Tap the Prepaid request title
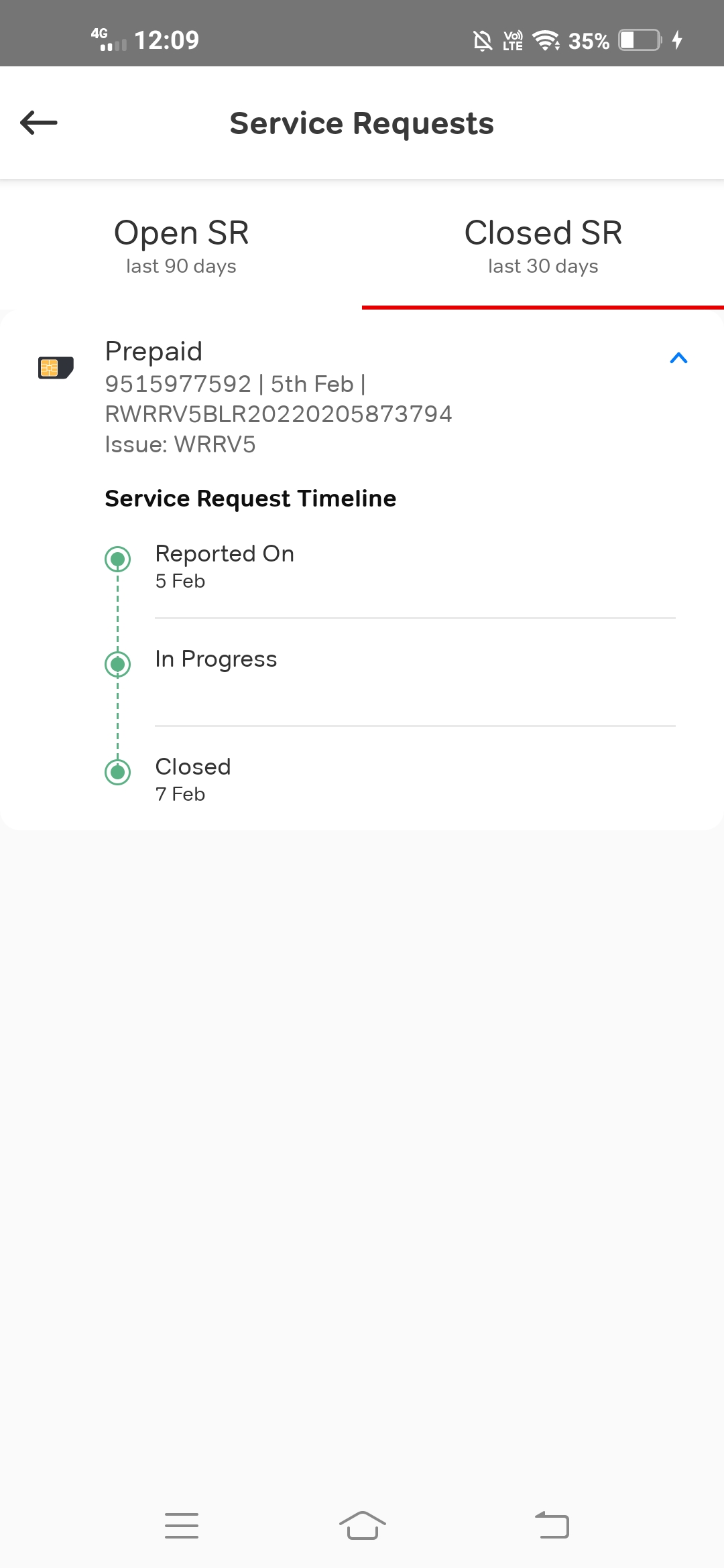Image resolution: width=724 pixels, height=1568 pixels. click(154, 351)
